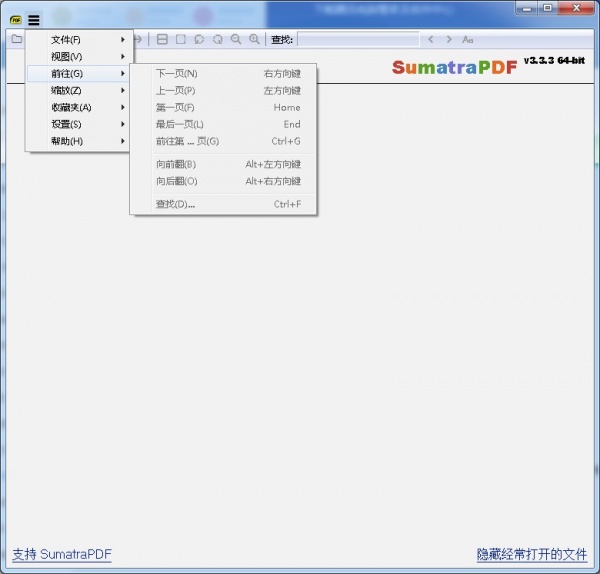Rotate the page left
Viewport: 600px width, 574px height.
[x=199, y=39]
